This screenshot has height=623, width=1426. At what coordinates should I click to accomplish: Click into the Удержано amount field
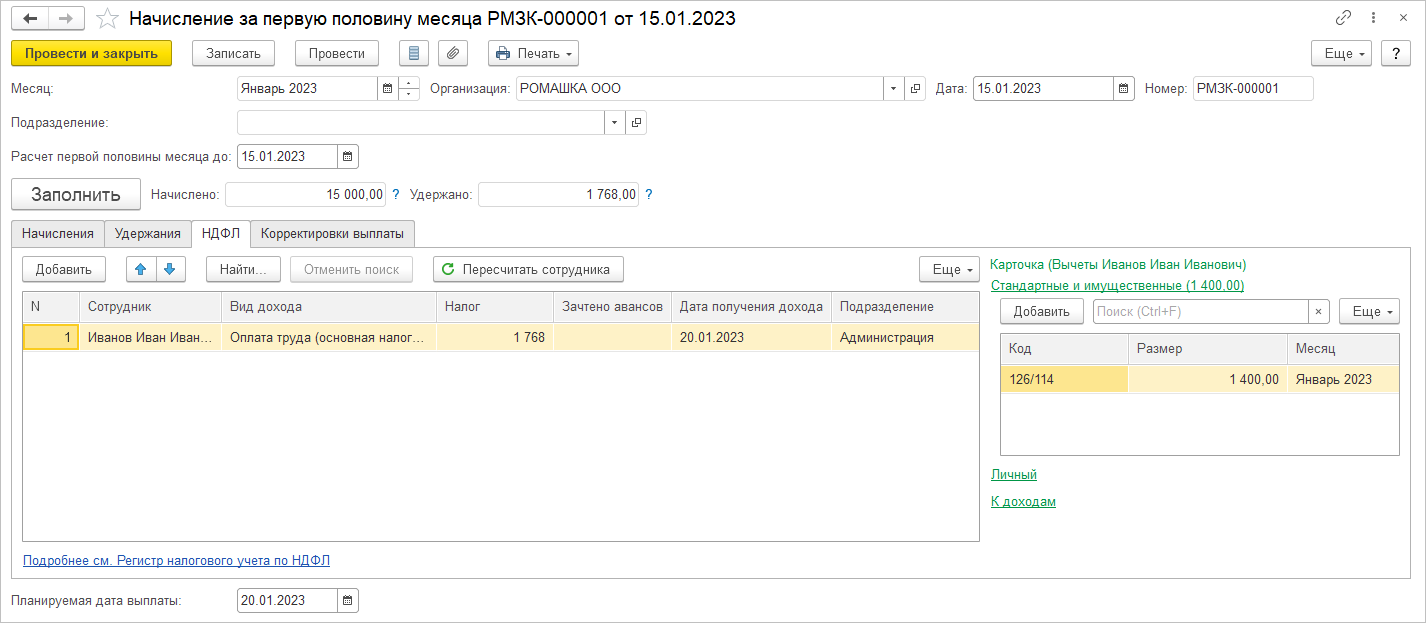pyautogui.click(x=559, y=194)
